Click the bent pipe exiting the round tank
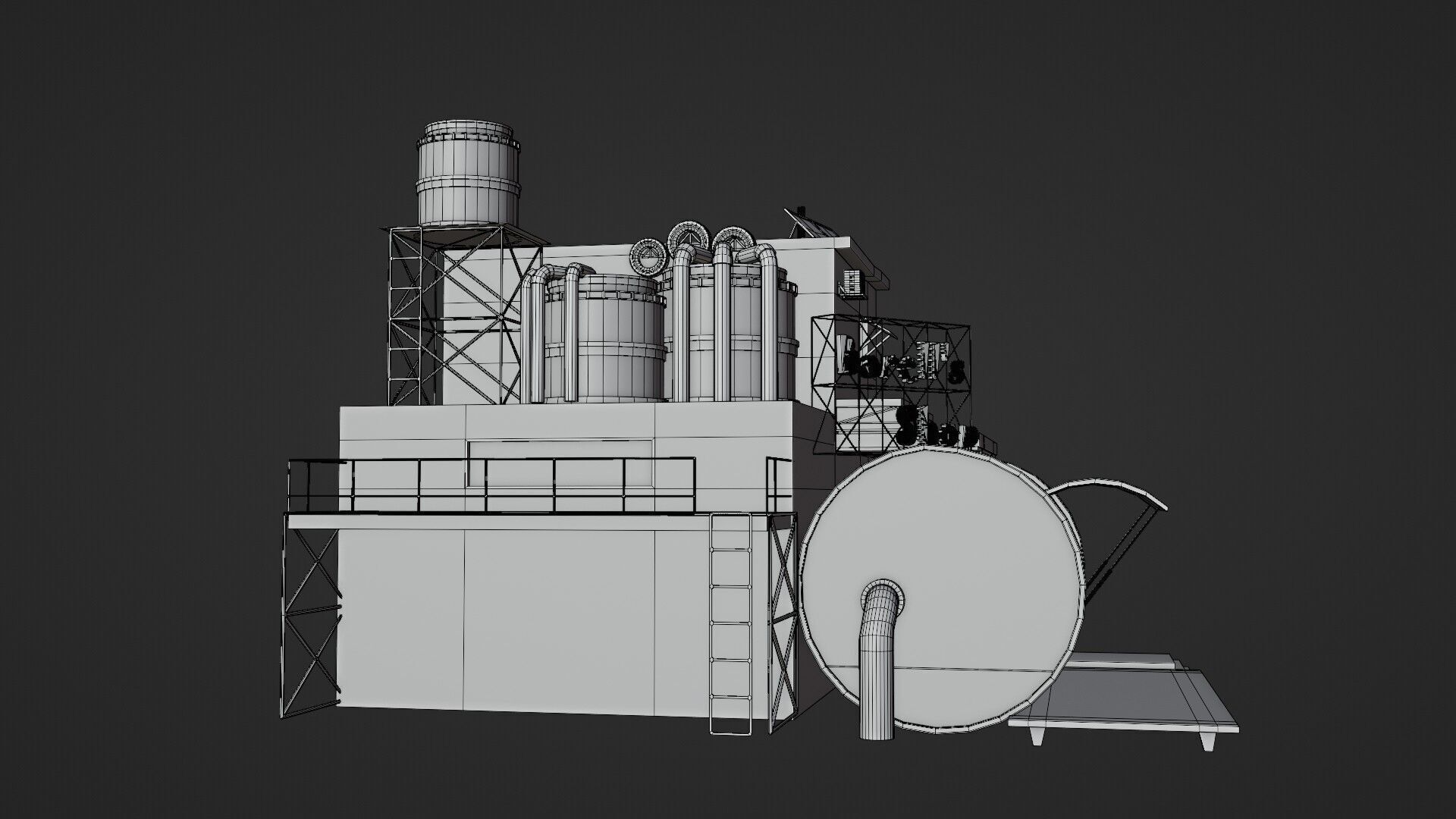 coord(880,661)
